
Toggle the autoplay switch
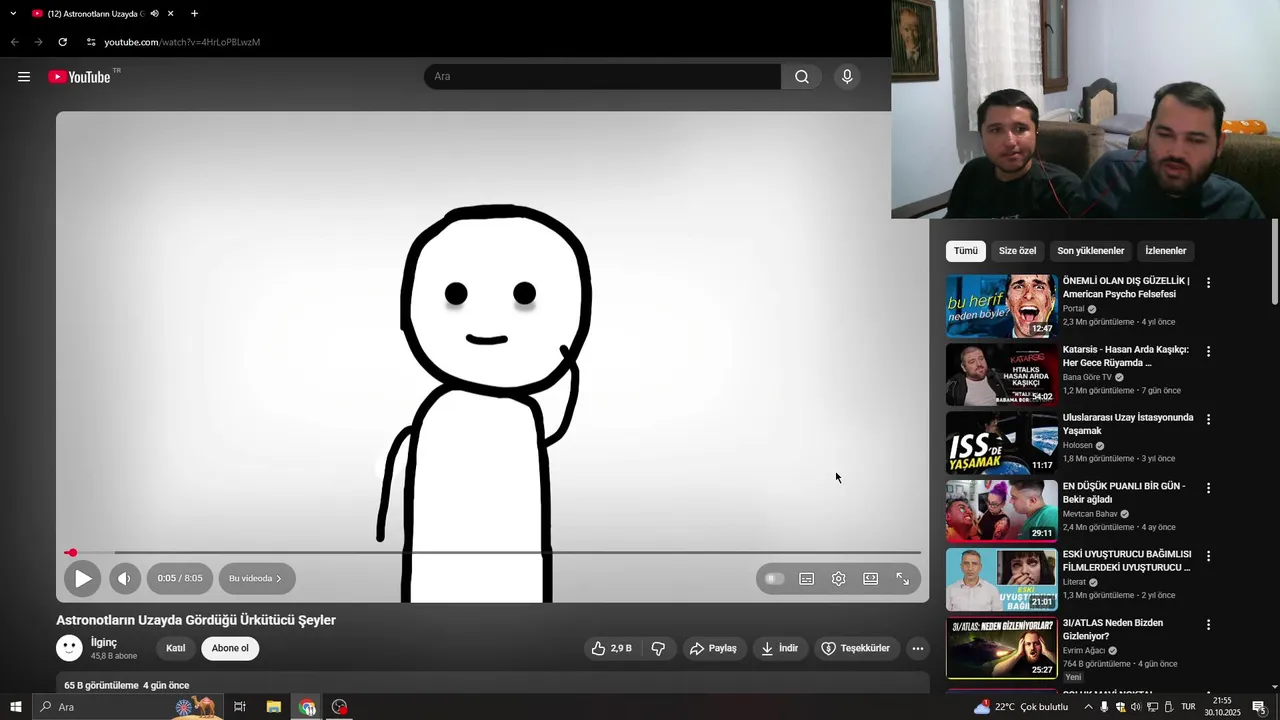click(x=774, y=578)
